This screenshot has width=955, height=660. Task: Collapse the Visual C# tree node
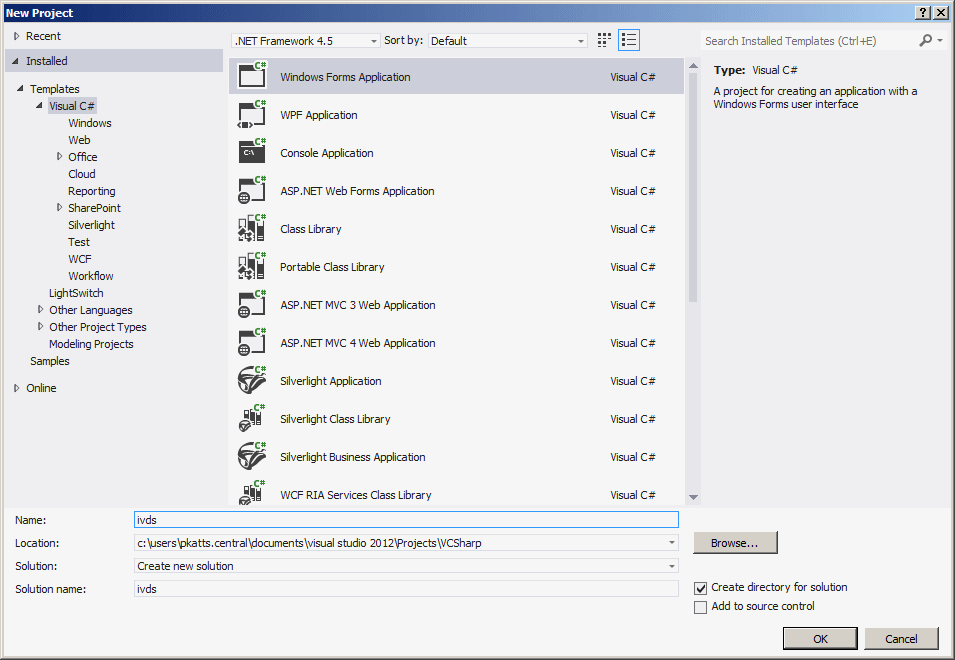point(39,105)
